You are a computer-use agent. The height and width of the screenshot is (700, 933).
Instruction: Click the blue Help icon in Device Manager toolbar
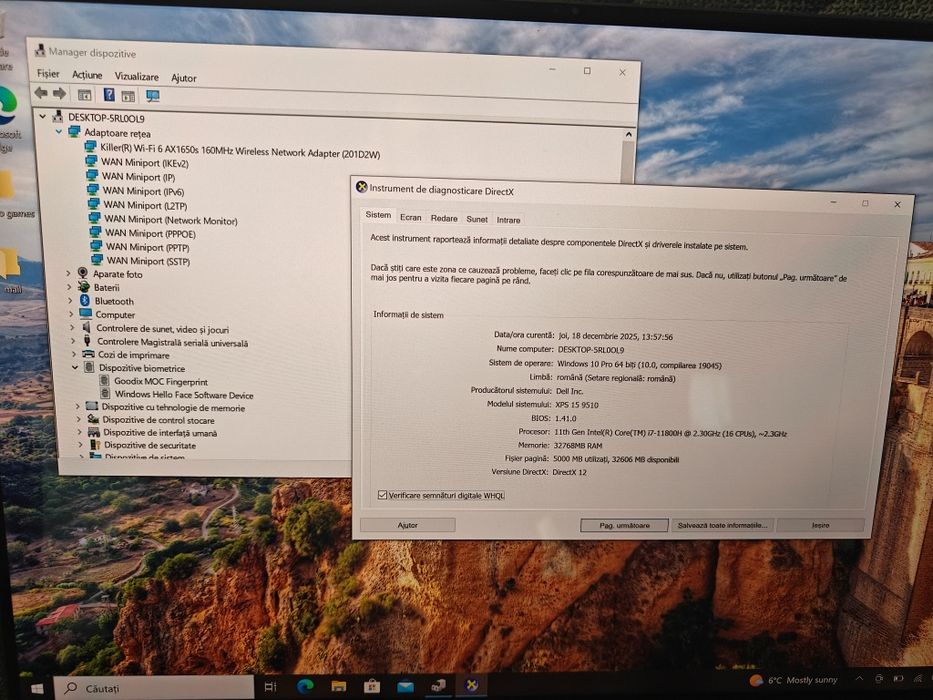109,95
